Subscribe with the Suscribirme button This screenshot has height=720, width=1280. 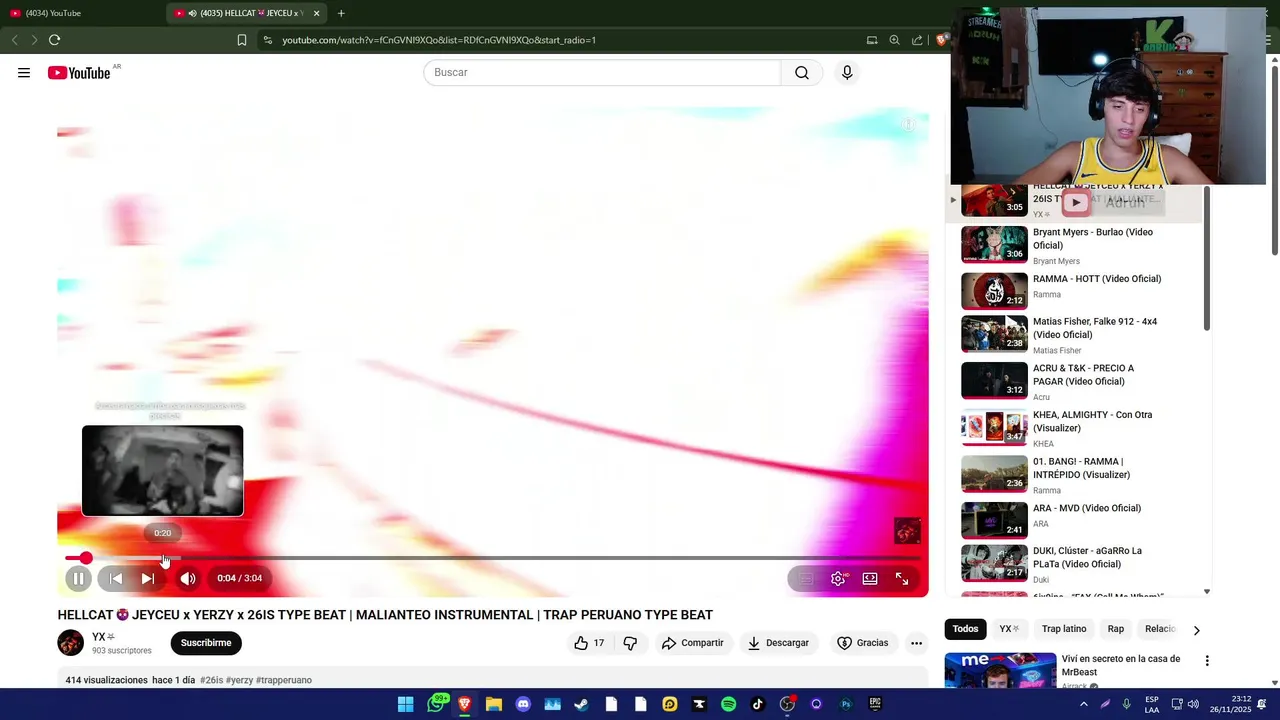[x=206, y=643]
